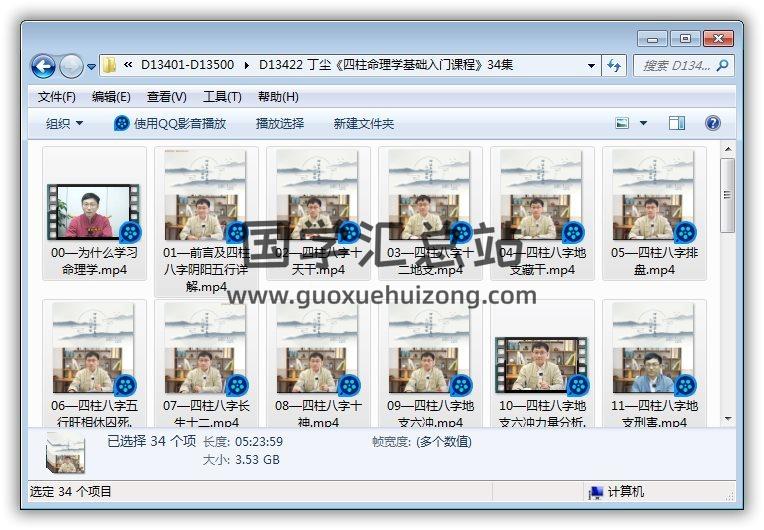Screen dimensions: 764x530
Task: Click the blue help question mark icon
Action: pos(712,123)
